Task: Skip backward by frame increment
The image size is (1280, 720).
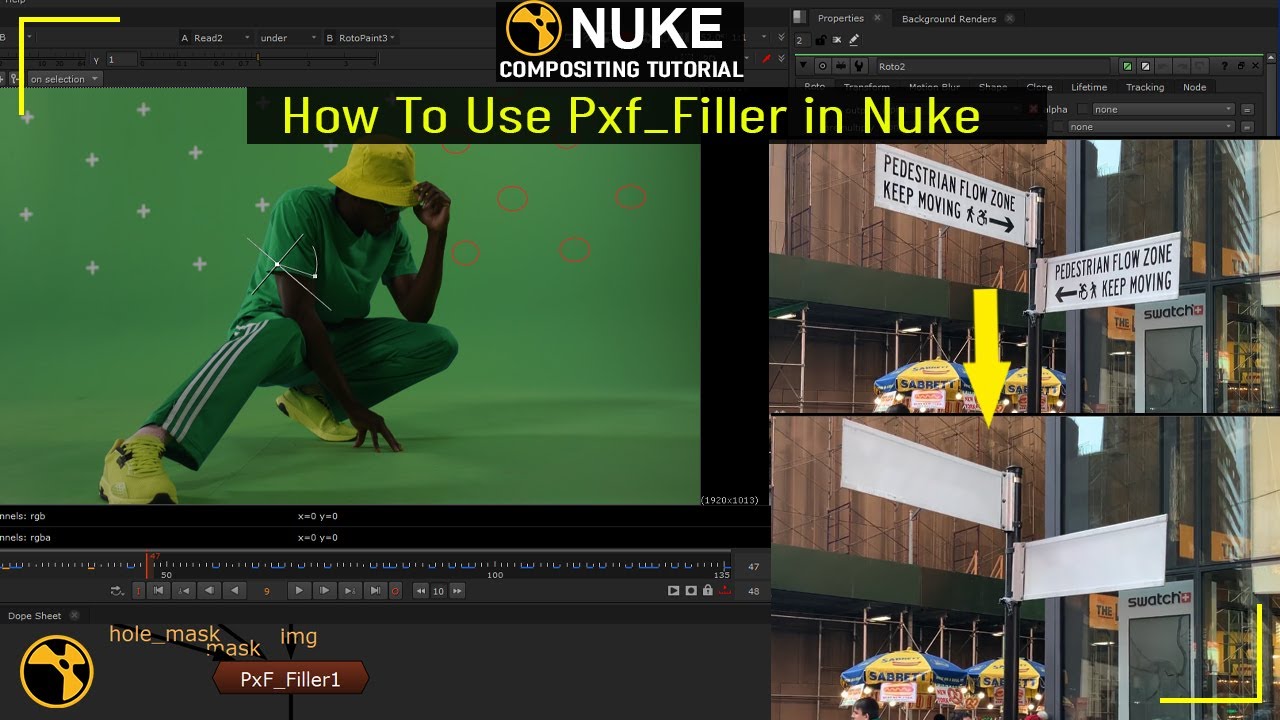Action: (422, 591)
